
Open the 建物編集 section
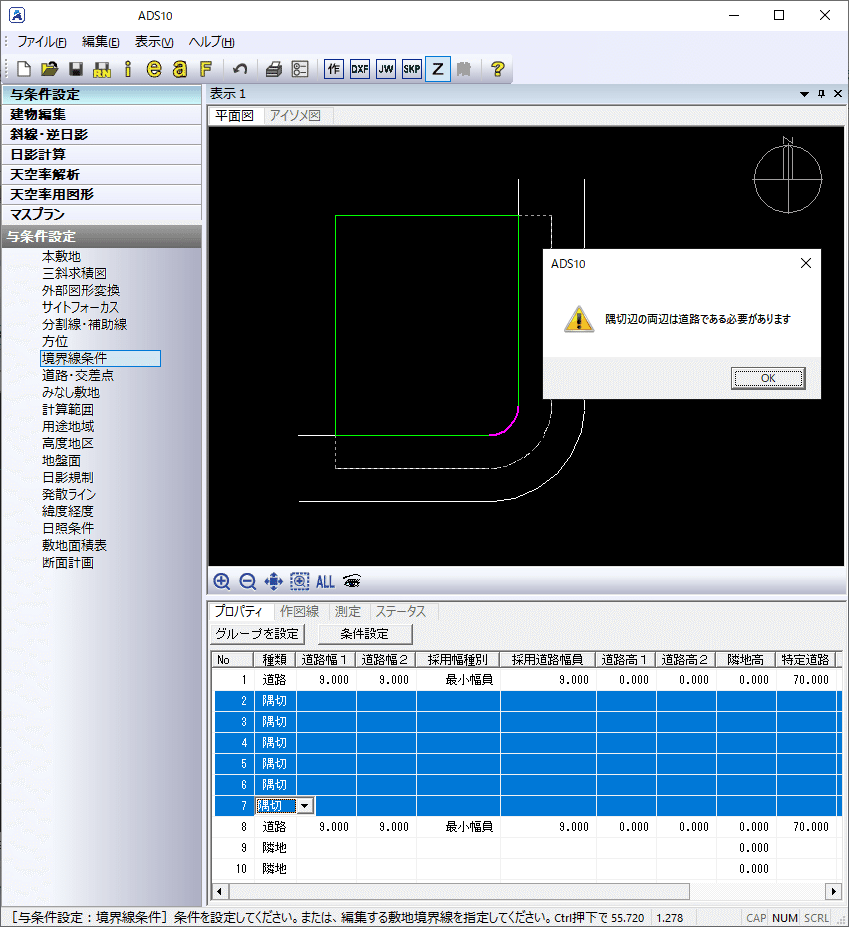pos(101,115)
